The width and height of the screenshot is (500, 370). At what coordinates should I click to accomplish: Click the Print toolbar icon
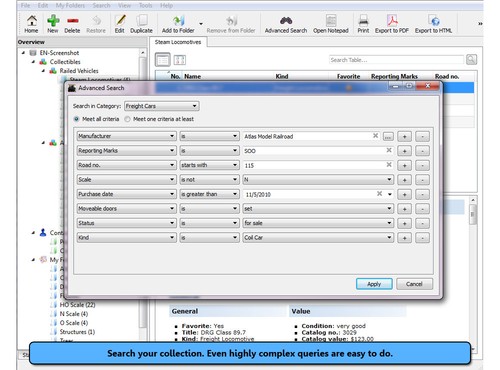363,21
